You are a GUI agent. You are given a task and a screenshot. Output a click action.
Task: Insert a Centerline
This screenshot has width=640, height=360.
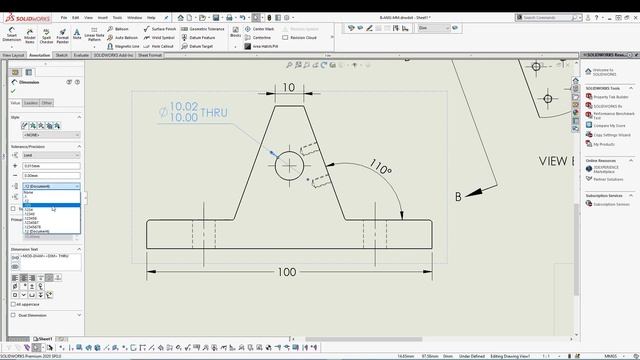tap(258, 38)
